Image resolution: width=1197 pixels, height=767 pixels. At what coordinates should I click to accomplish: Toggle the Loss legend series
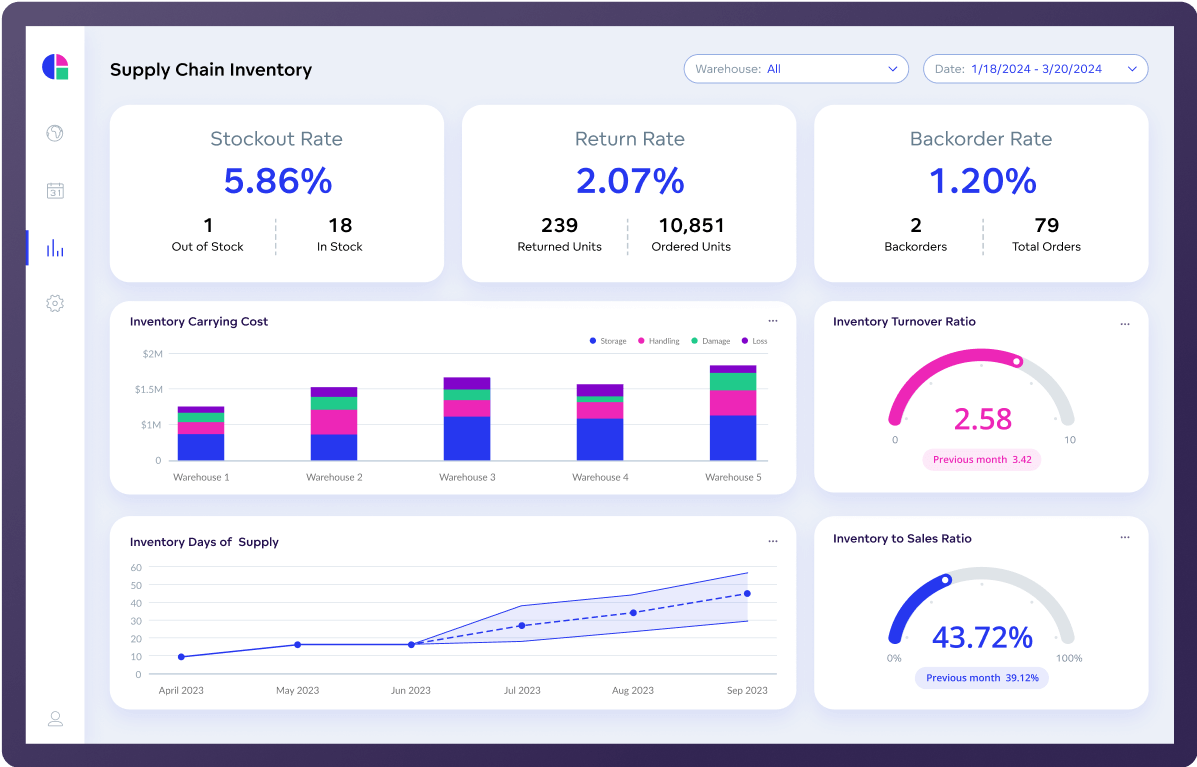tap(754, 341)
